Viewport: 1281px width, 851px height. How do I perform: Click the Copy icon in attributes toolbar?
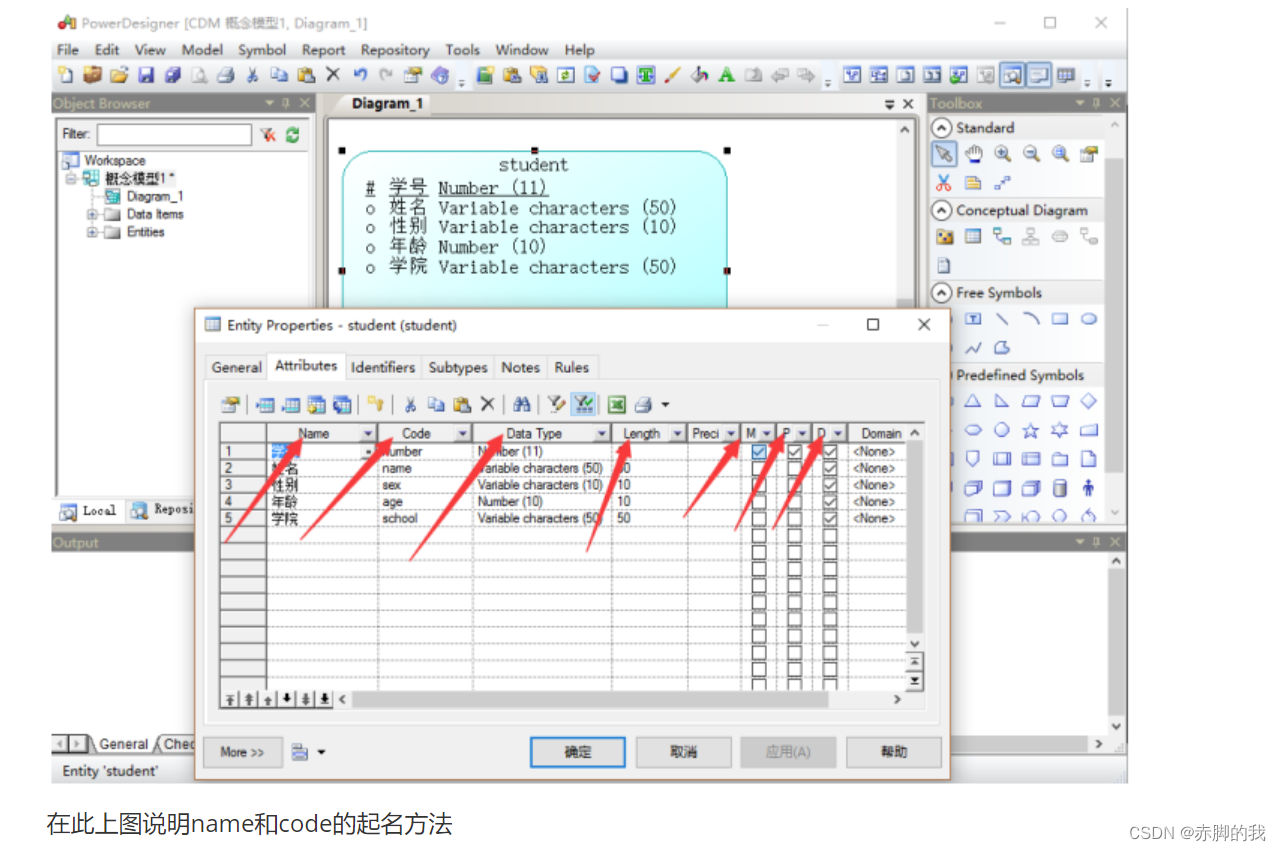pyautogui.click(x=435, y=404)
